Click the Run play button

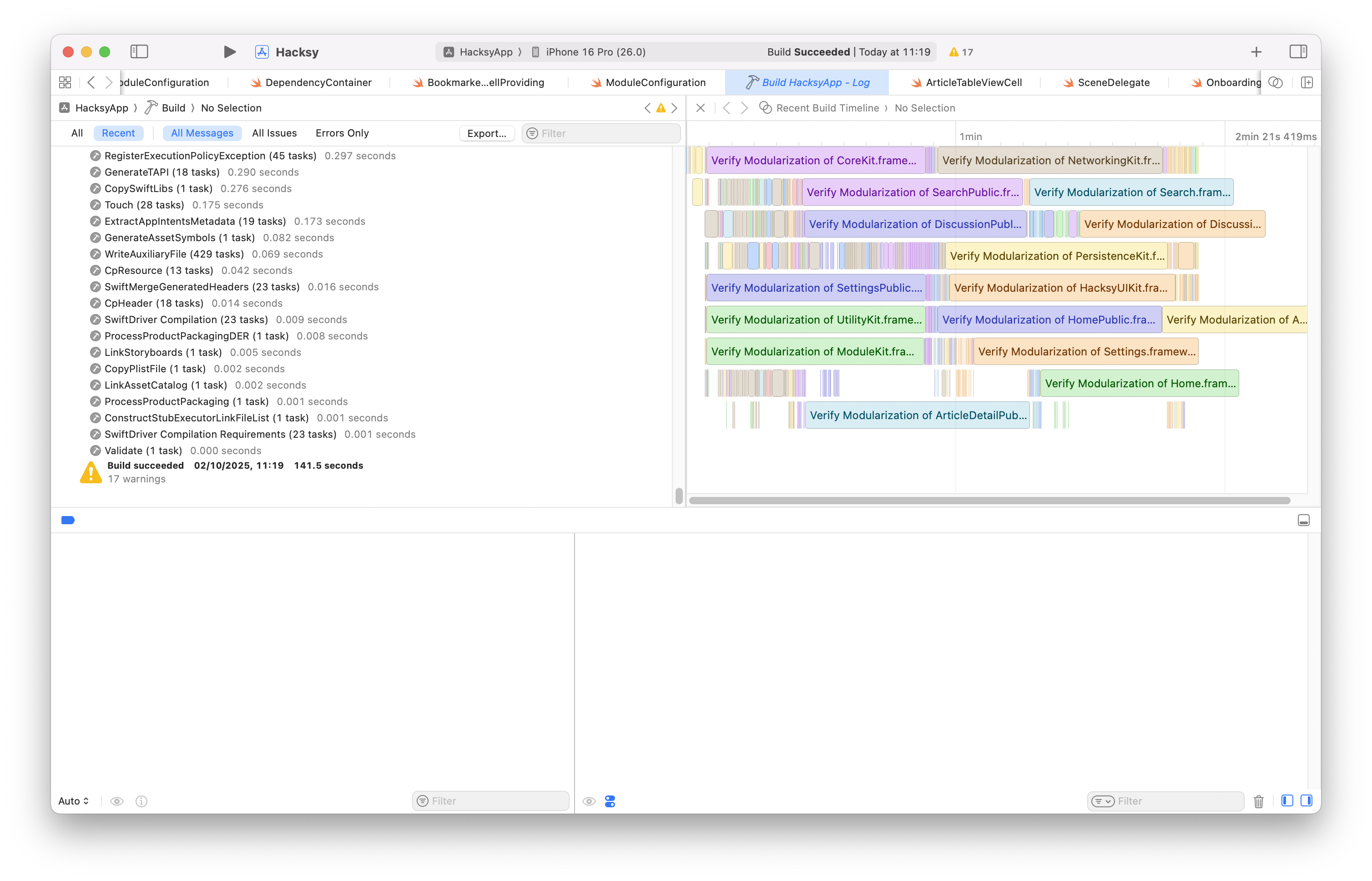[229, 52]
